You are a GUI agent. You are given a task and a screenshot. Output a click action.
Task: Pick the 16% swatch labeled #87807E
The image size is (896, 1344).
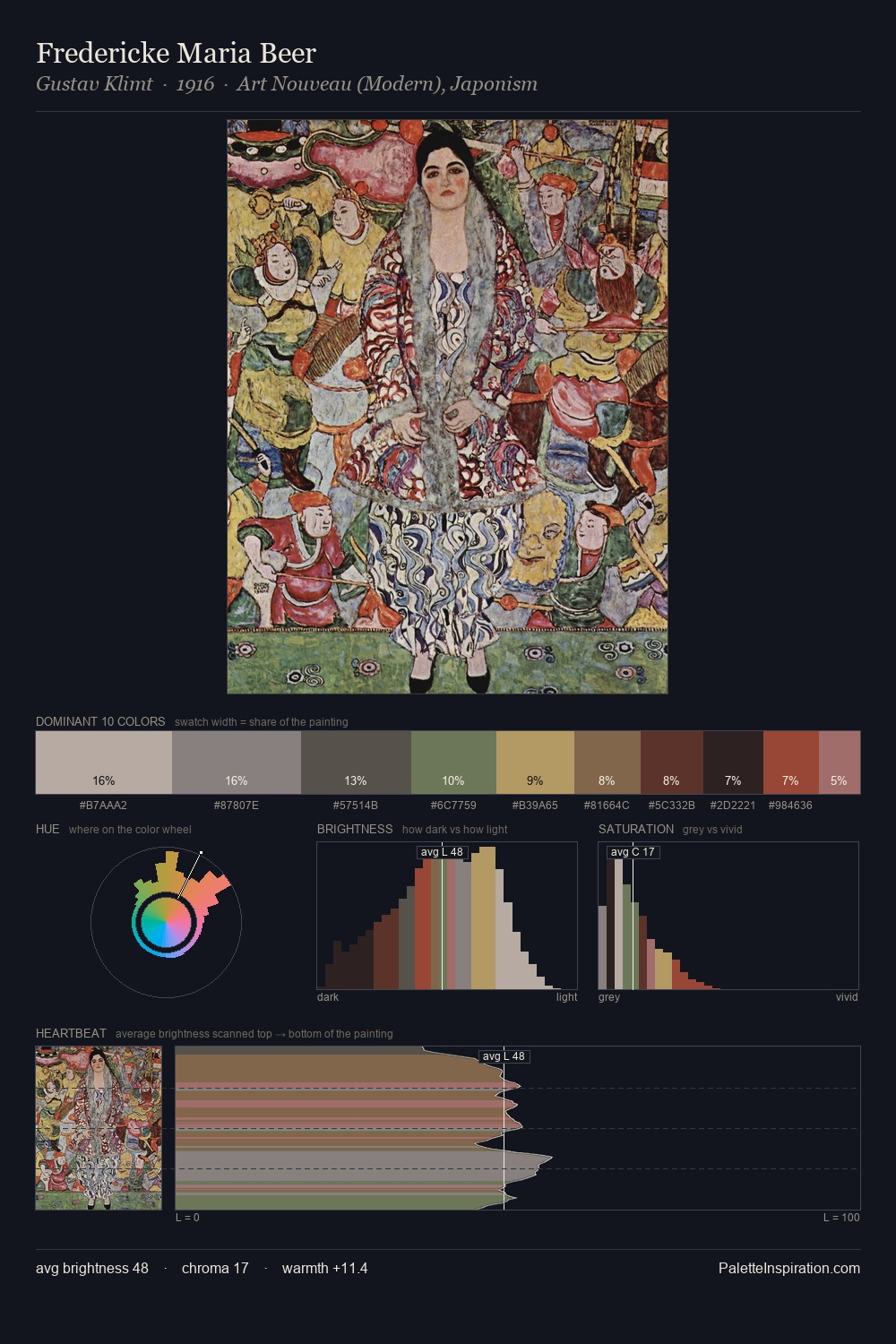click(x=237, y=762)
